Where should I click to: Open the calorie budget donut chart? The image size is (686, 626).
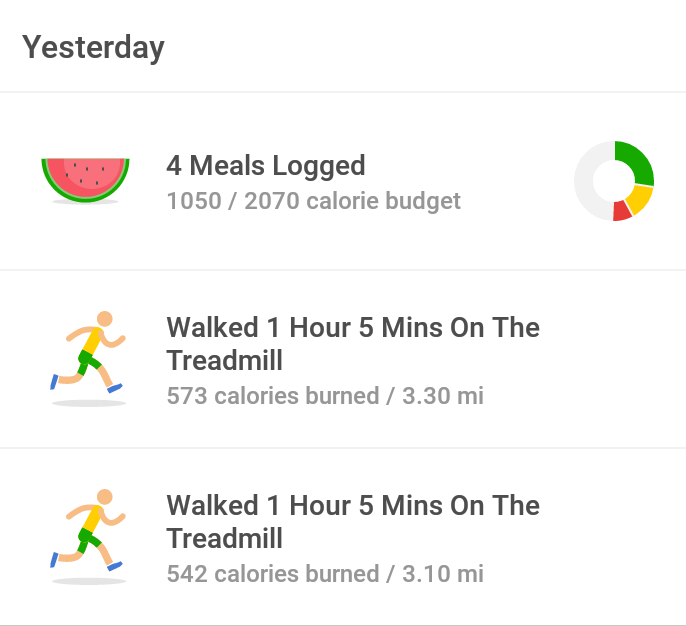point(614,181)
